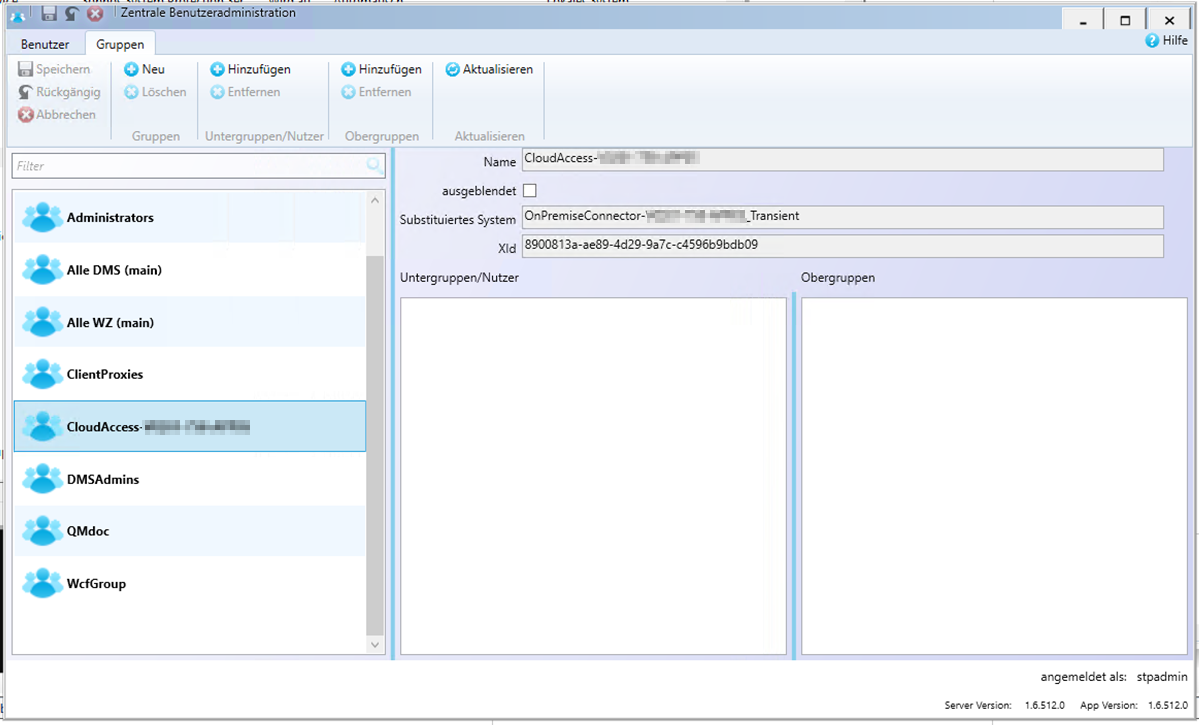Click the Hinzufügen icon in the Obergruppen section

pos(347,69)
